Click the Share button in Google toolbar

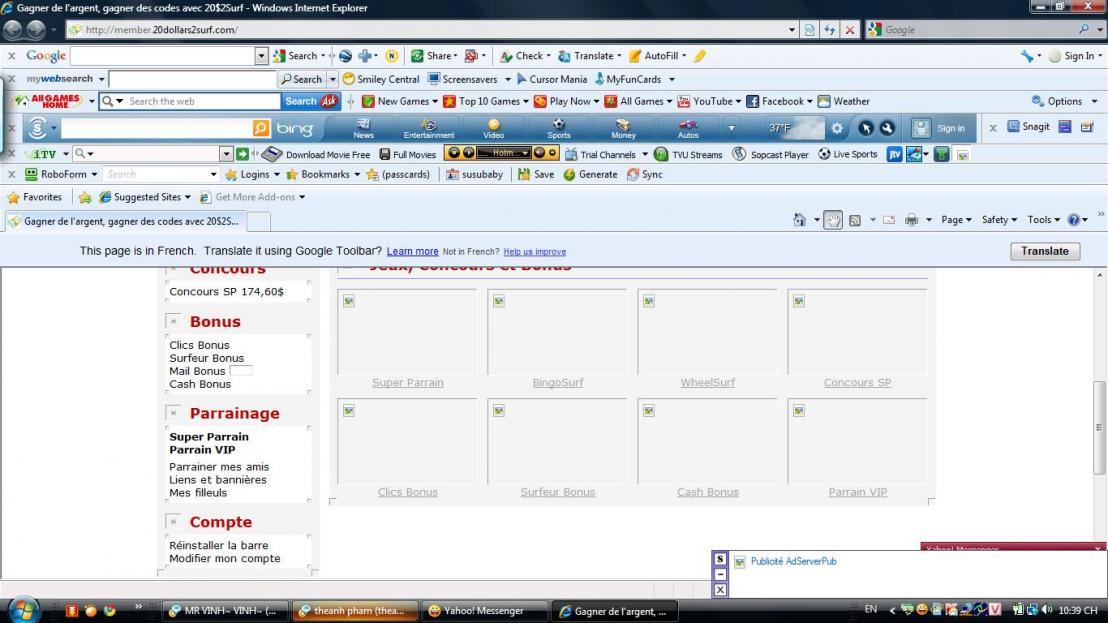point(432,56)
